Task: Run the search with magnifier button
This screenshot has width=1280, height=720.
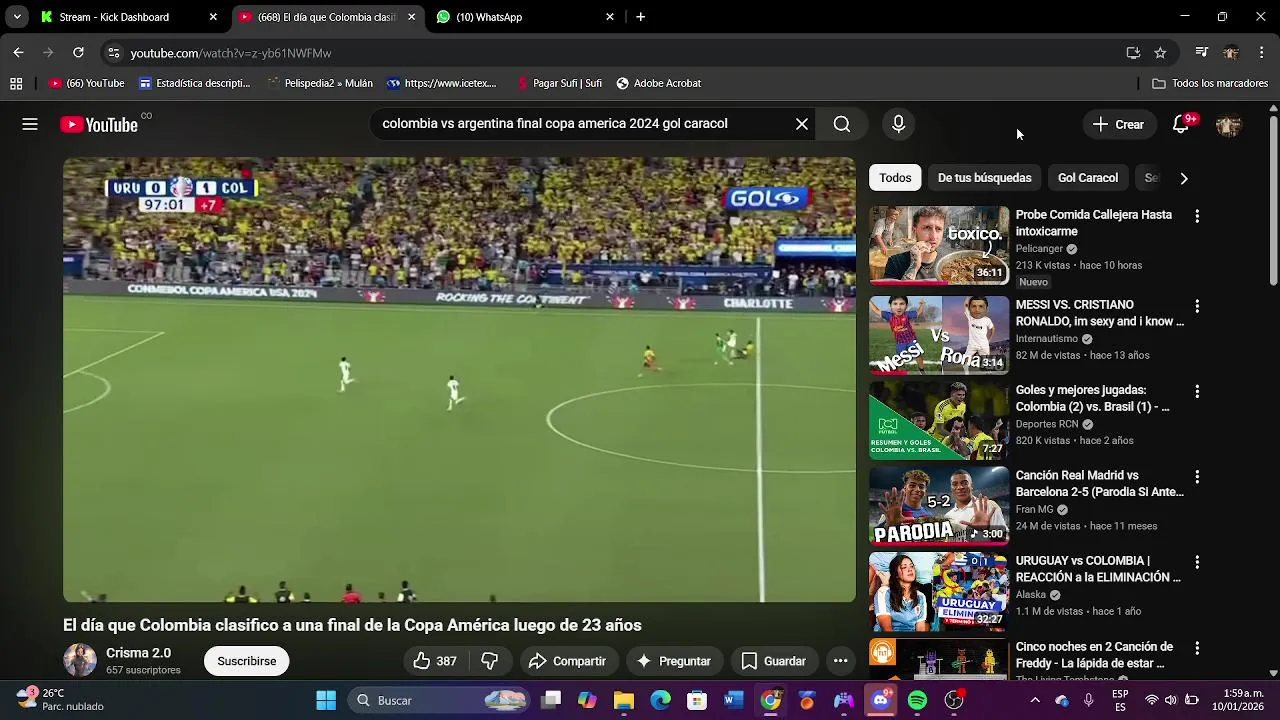Action: click(842, 124)
